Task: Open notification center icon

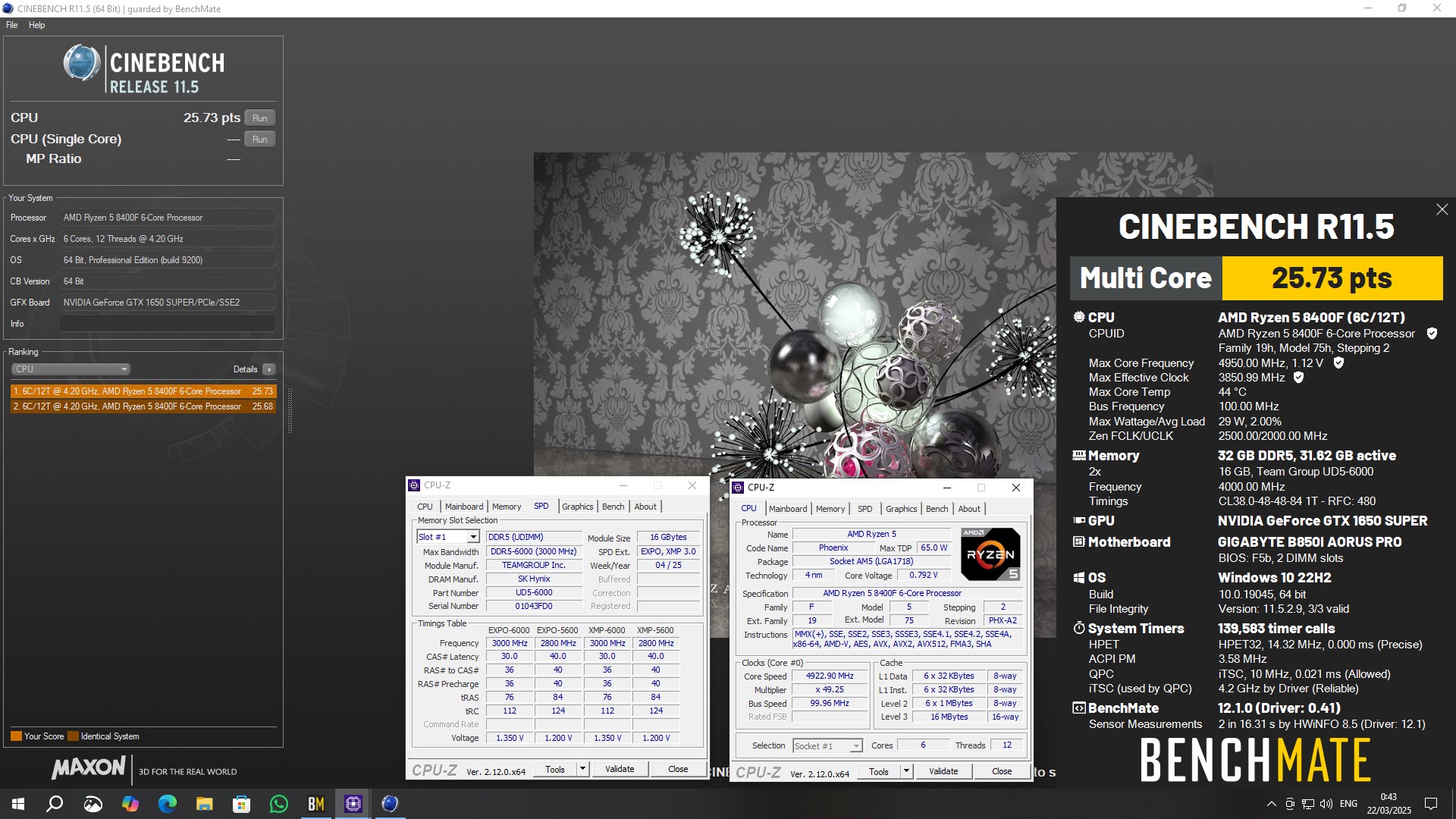Action: 1431,804
